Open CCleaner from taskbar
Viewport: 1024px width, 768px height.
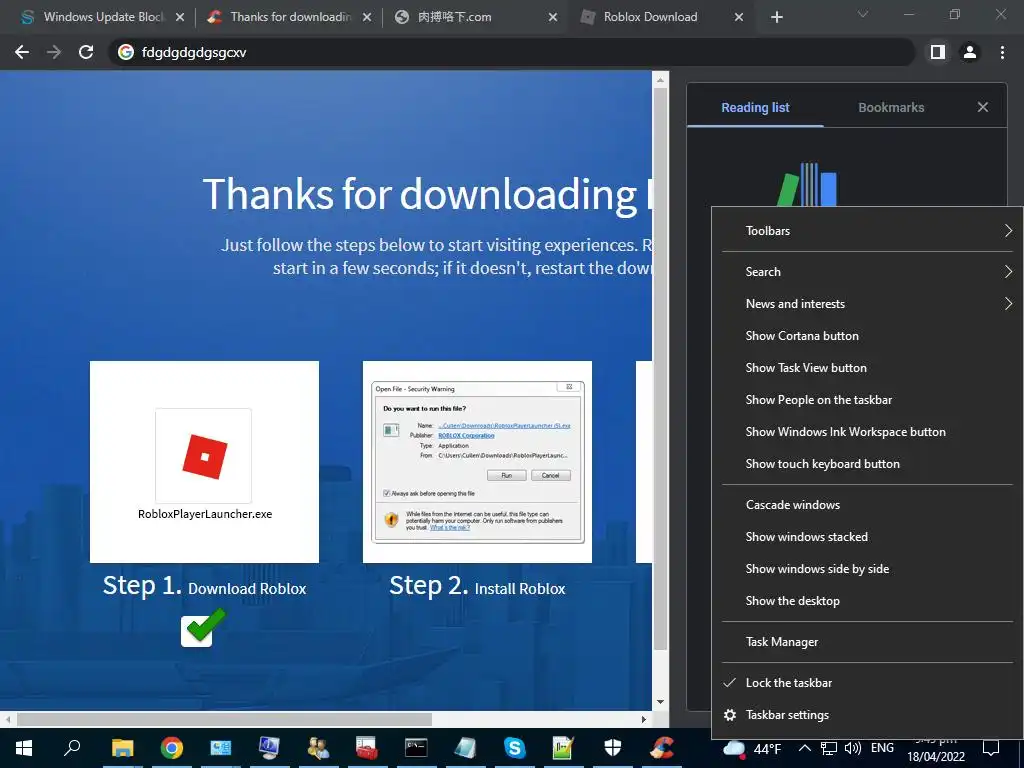(662, 748)
